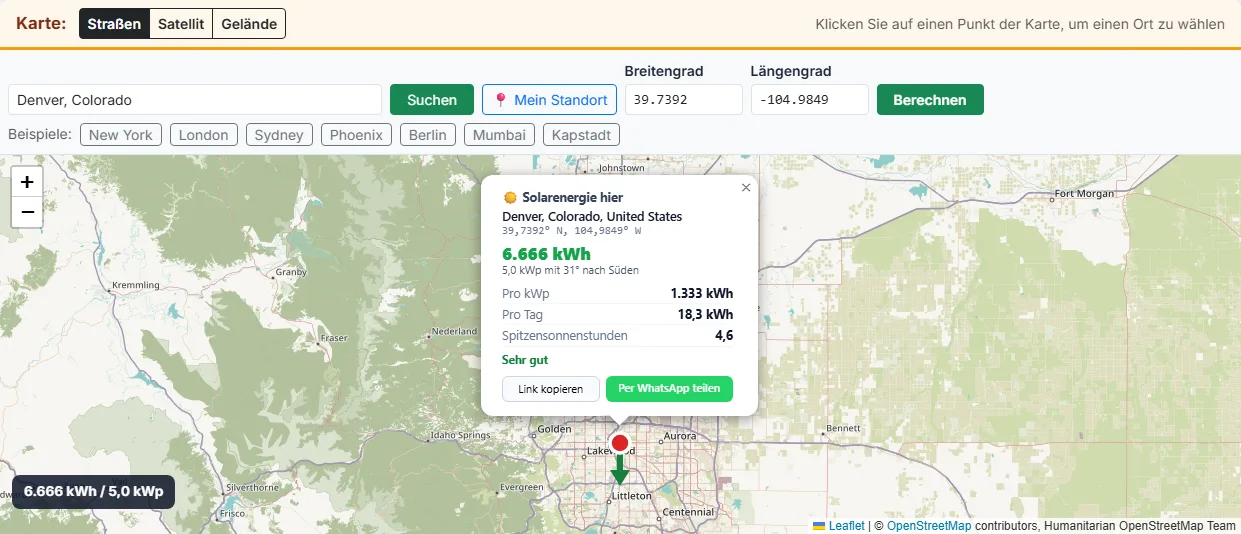Screen dimensions: 1241x534
Task: Click the green Suchen button
Action: 432,100
